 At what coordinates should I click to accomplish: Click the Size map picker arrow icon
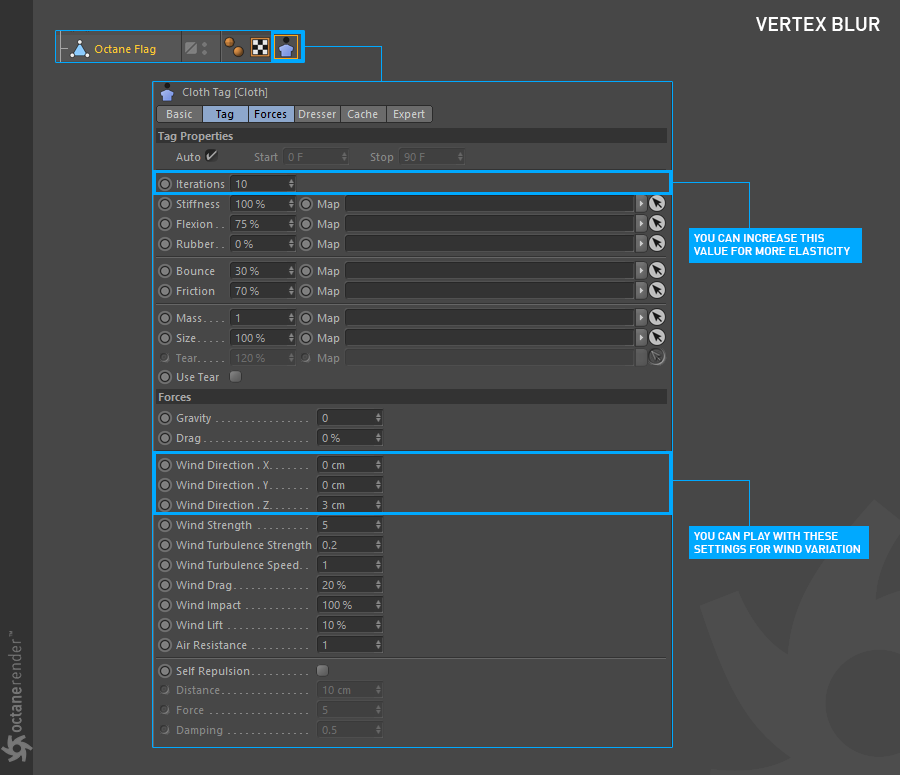point(657,338)
